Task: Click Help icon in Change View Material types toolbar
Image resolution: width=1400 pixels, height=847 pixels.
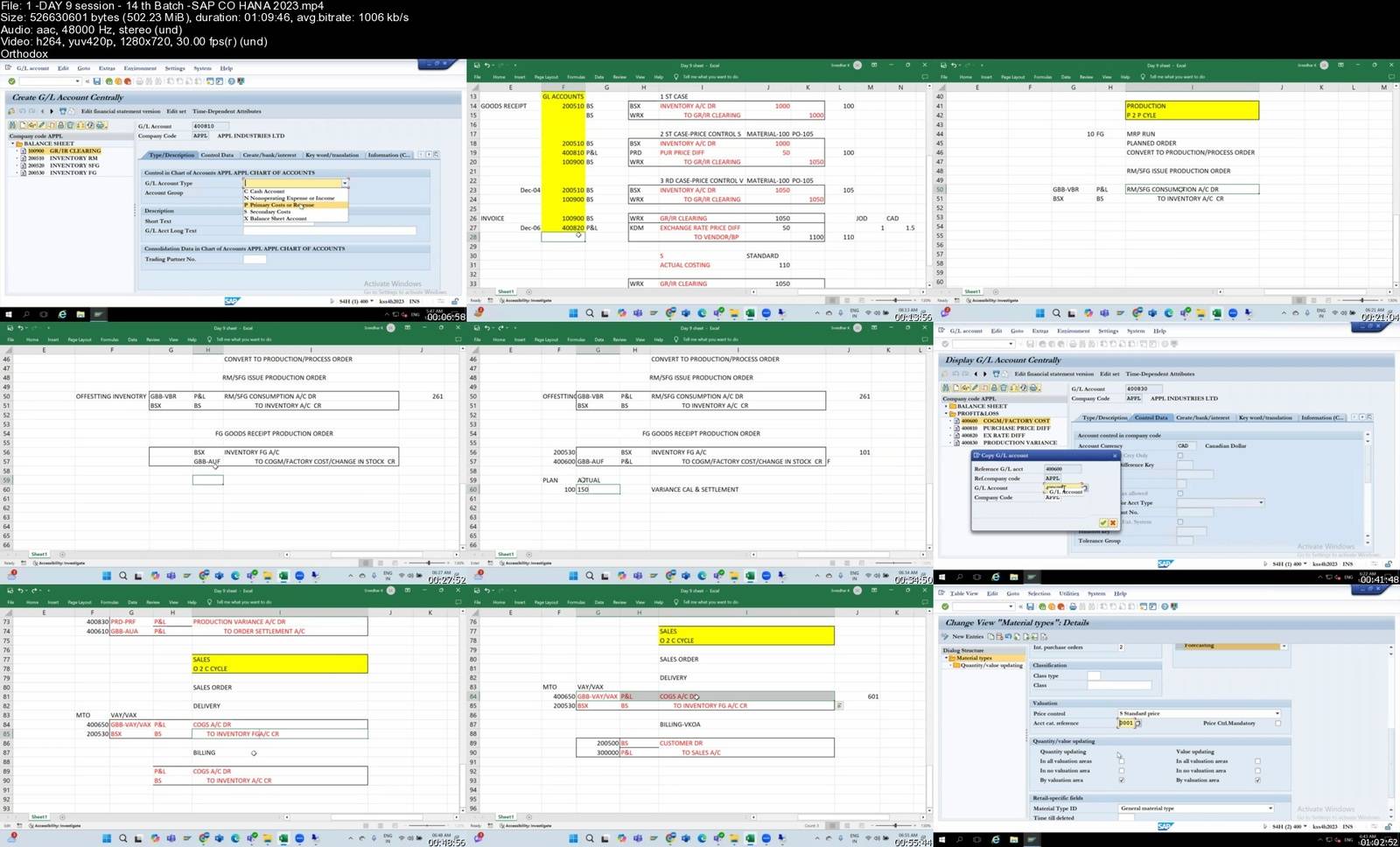Action: tap(1165, 606)
